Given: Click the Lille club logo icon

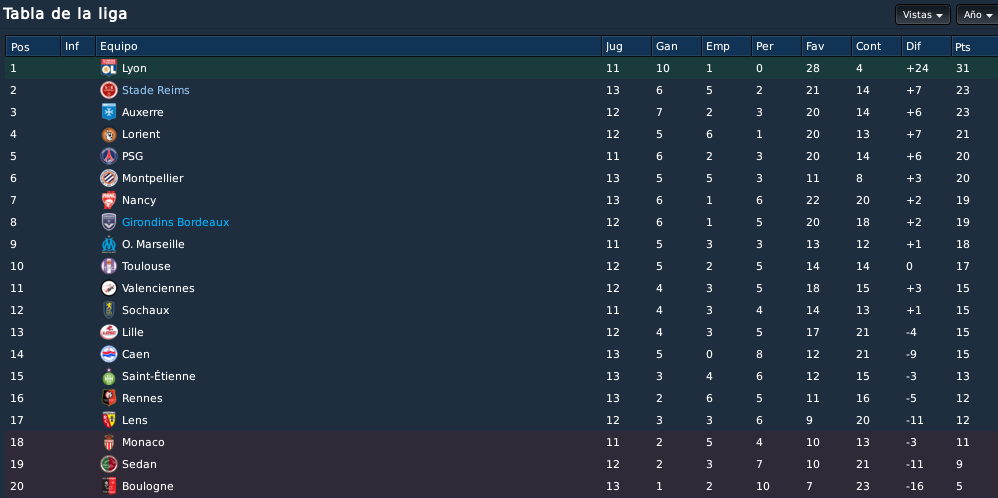Looking at the screenshot, I should click(x=109, y=332).
